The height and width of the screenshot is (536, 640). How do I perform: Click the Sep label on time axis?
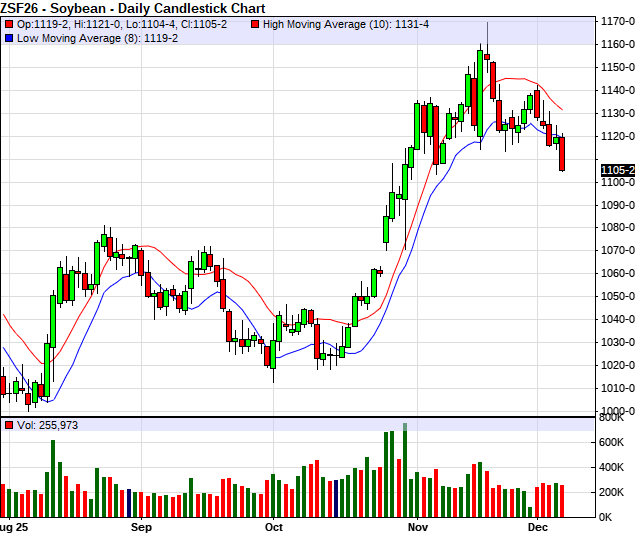[x=141, y=525]
